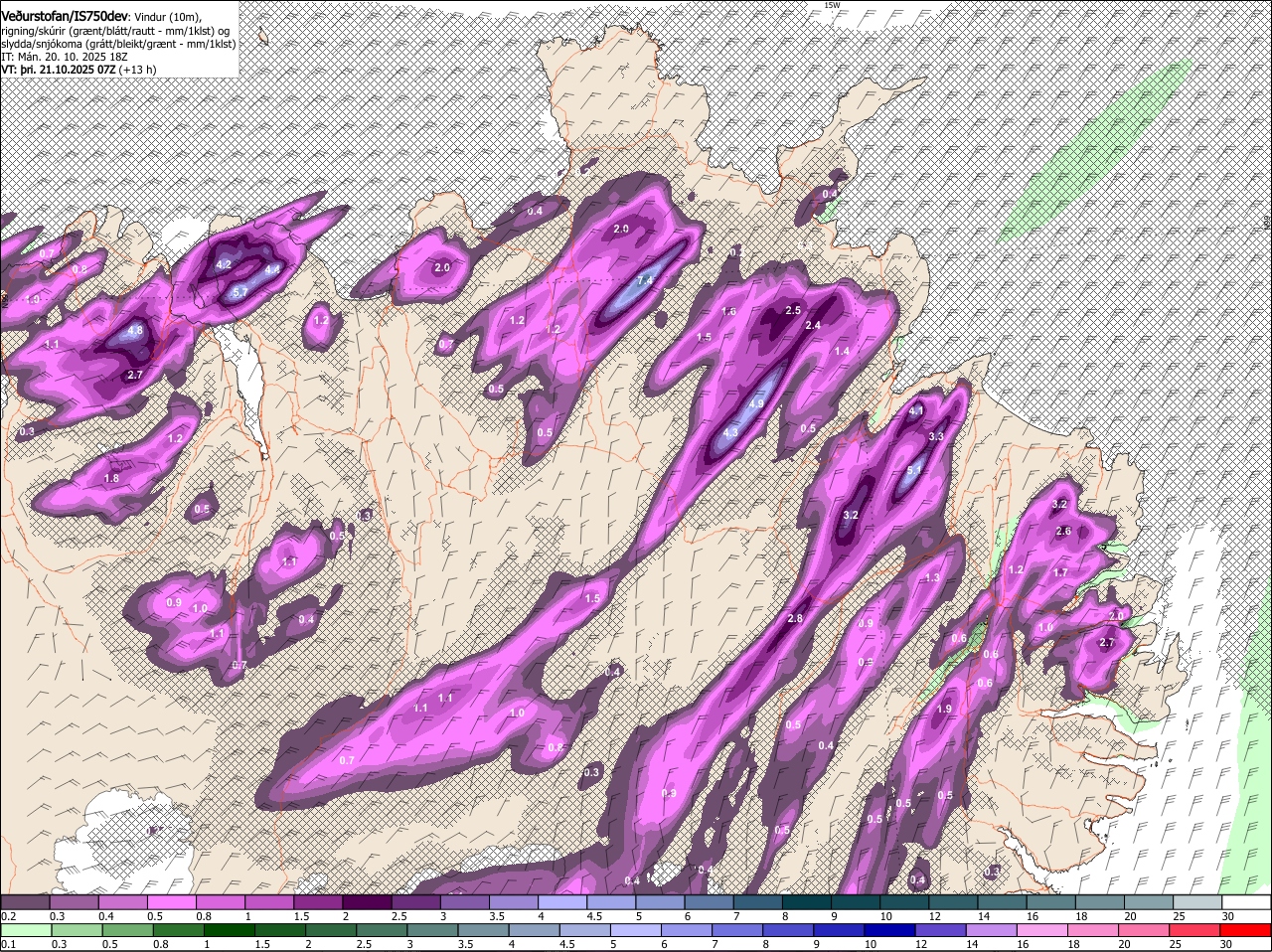Click the 3.3 precipitation label
1272x952 pixels.
click(x=935, y=436)
